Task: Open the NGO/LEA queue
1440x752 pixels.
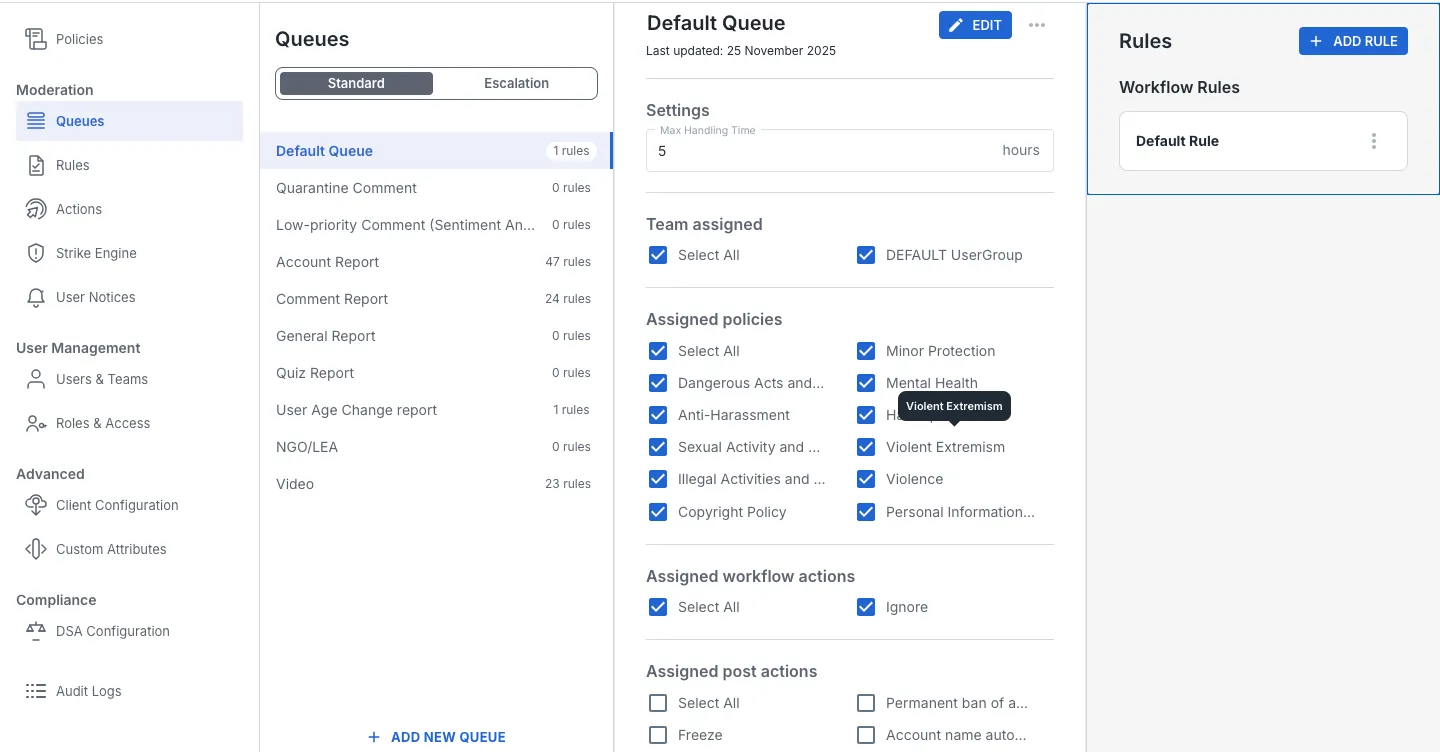Action: 436,447
